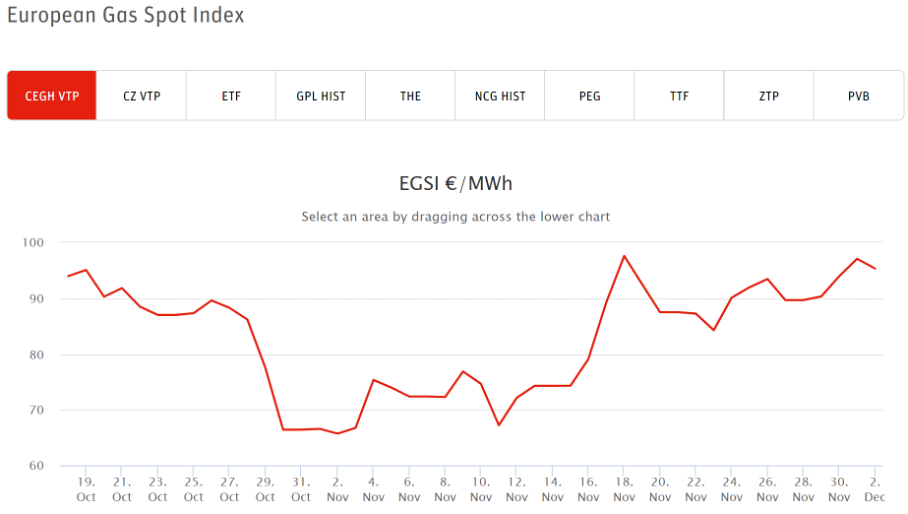The height and width of the screenshot is (514, 908).
Task: Click the EGSI €/MWh chart title
Action: pos(455,184)
